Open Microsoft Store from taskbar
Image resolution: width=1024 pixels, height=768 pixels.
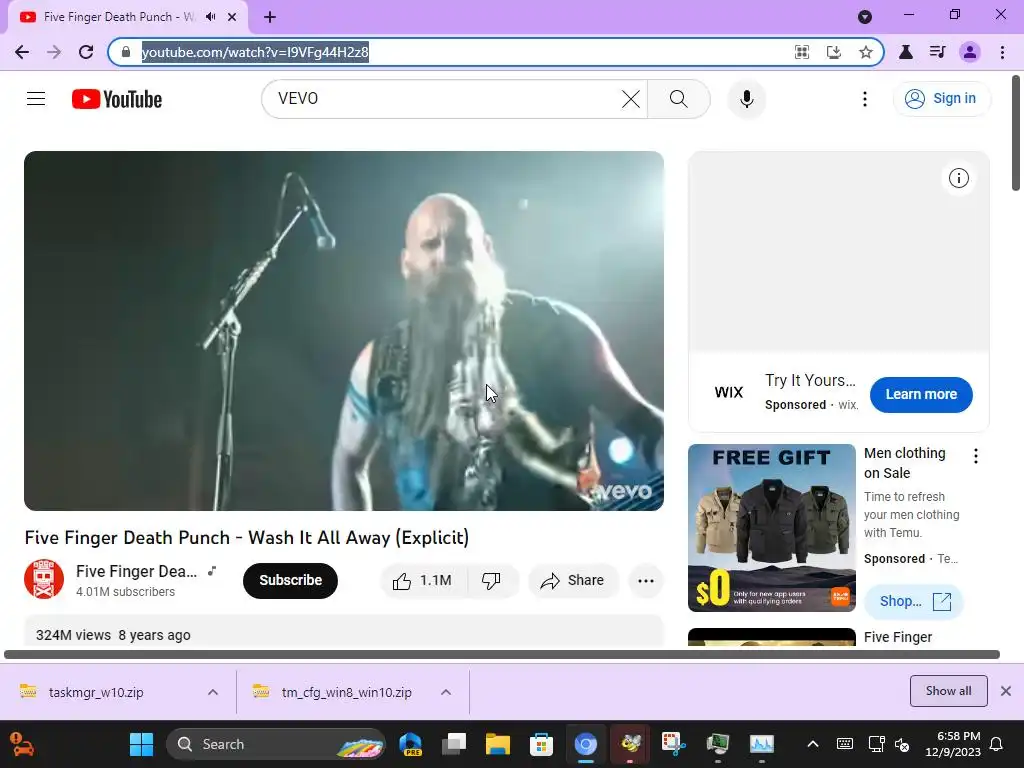[x=541, y=744]
